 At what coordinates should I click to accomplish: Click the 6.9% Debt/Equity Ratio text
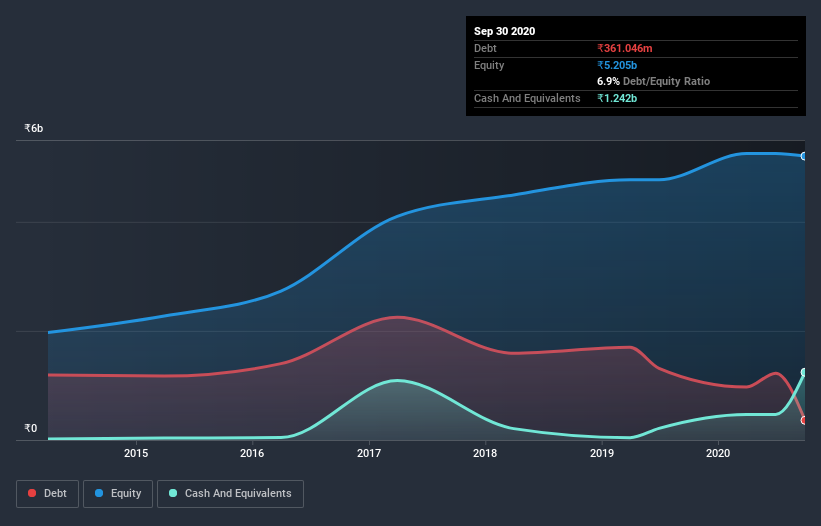[653, 82]
